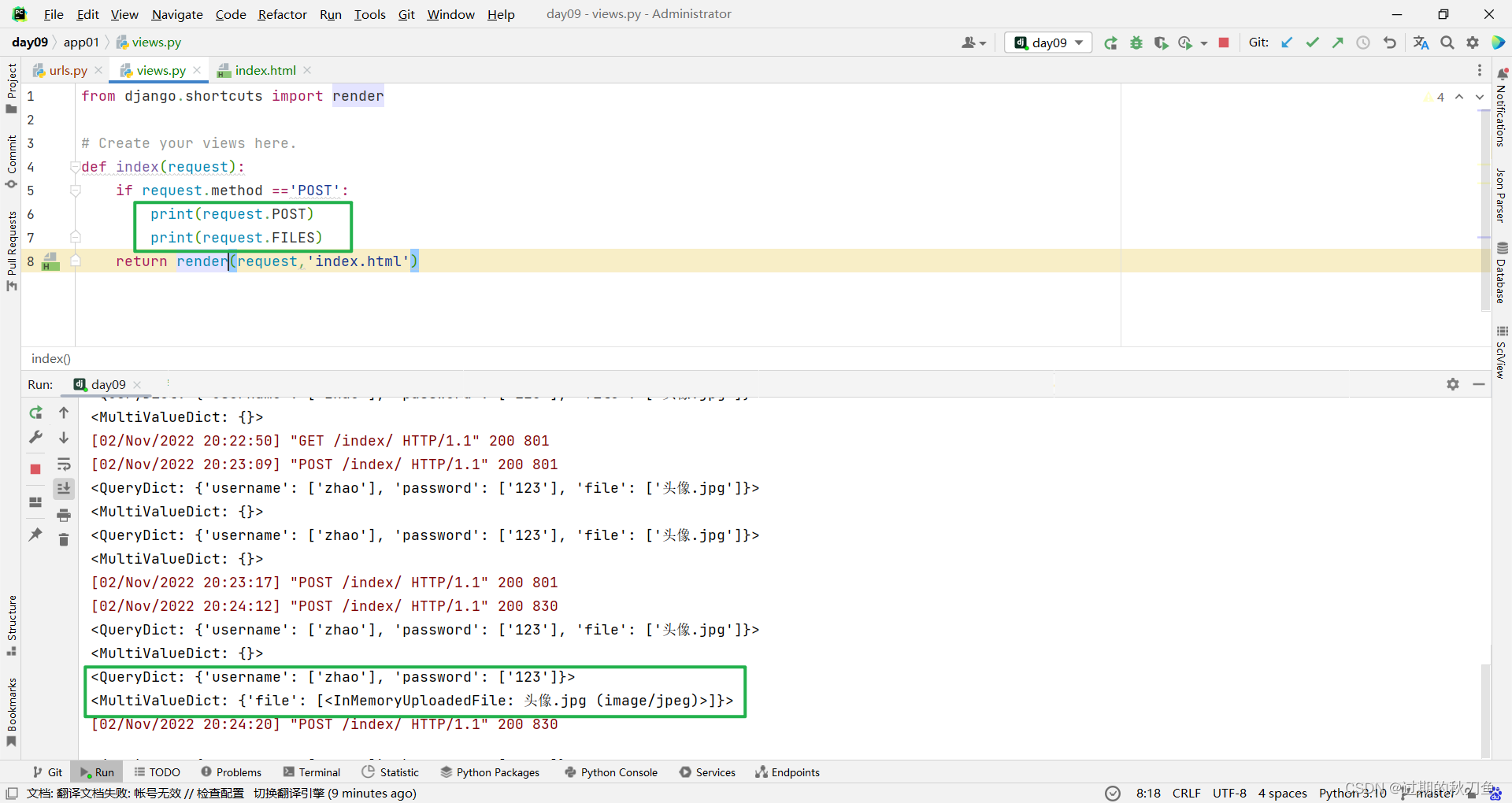Click the 4 spaces indent setting
The image size is (1512, 803).
pos(1282,793)
